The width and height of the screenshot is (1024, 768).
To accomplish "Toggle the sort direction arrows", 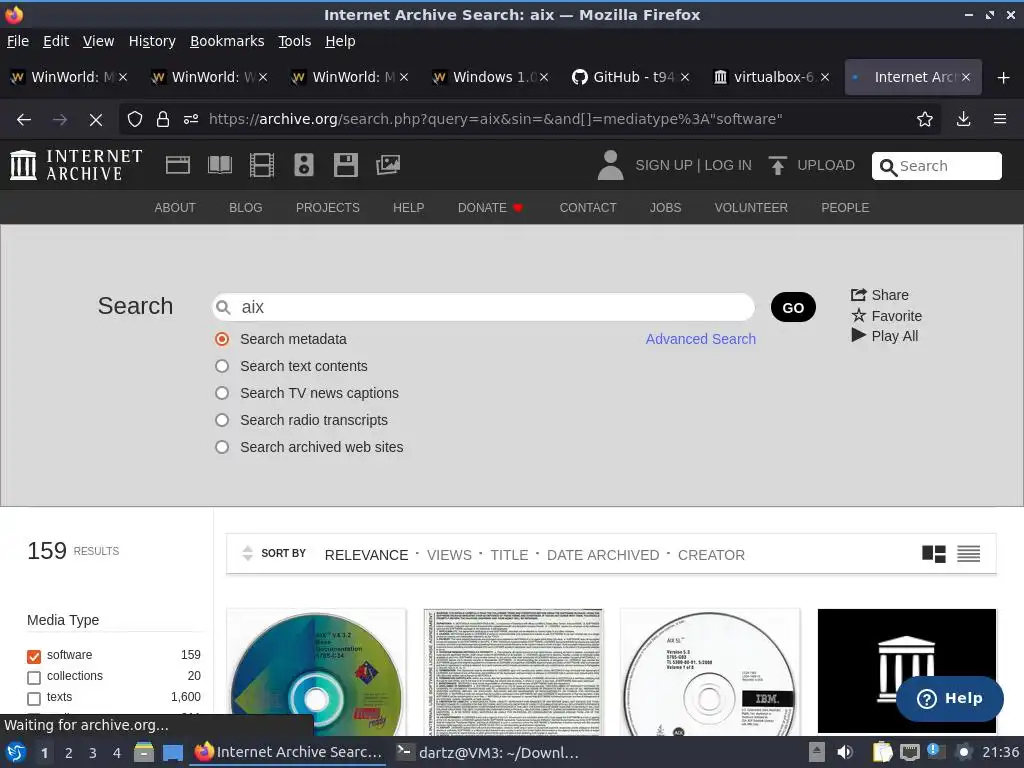I will point(248,553).
